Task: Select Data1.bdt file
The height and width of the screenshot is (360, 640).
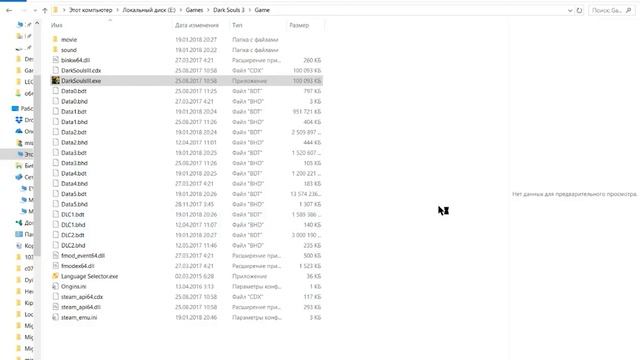Action: [x=74, y=111]
